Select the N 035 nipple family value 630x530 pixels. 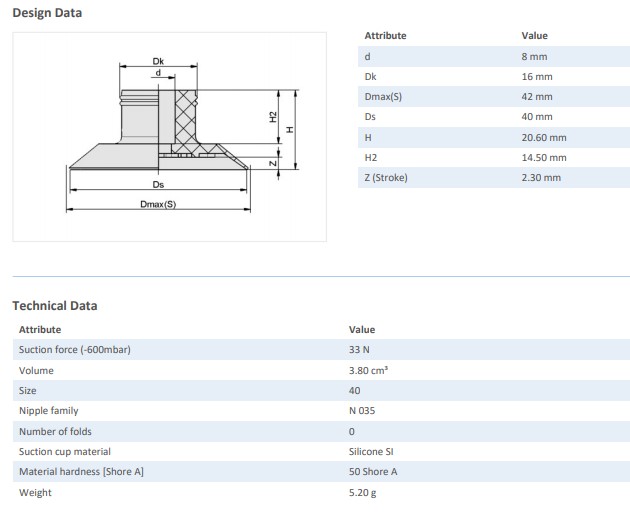[362, 410]
